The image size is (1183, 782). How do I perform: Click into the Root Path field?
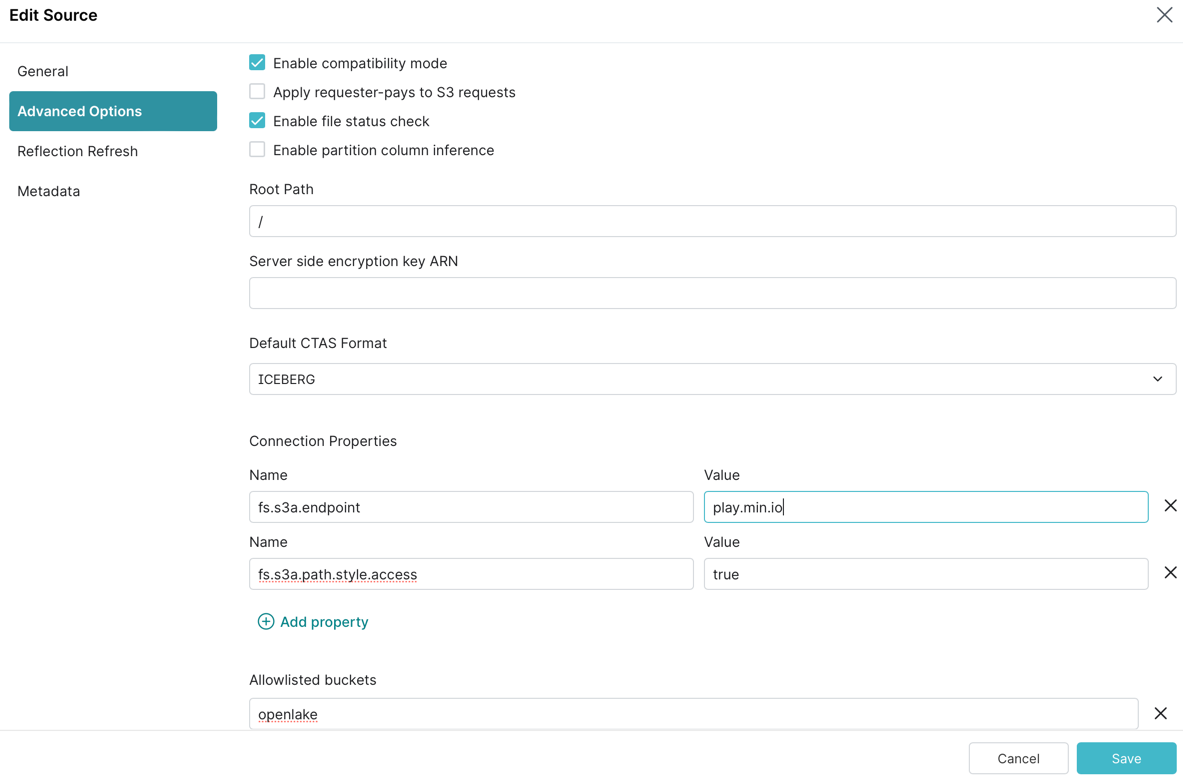[x=712, y=221]
